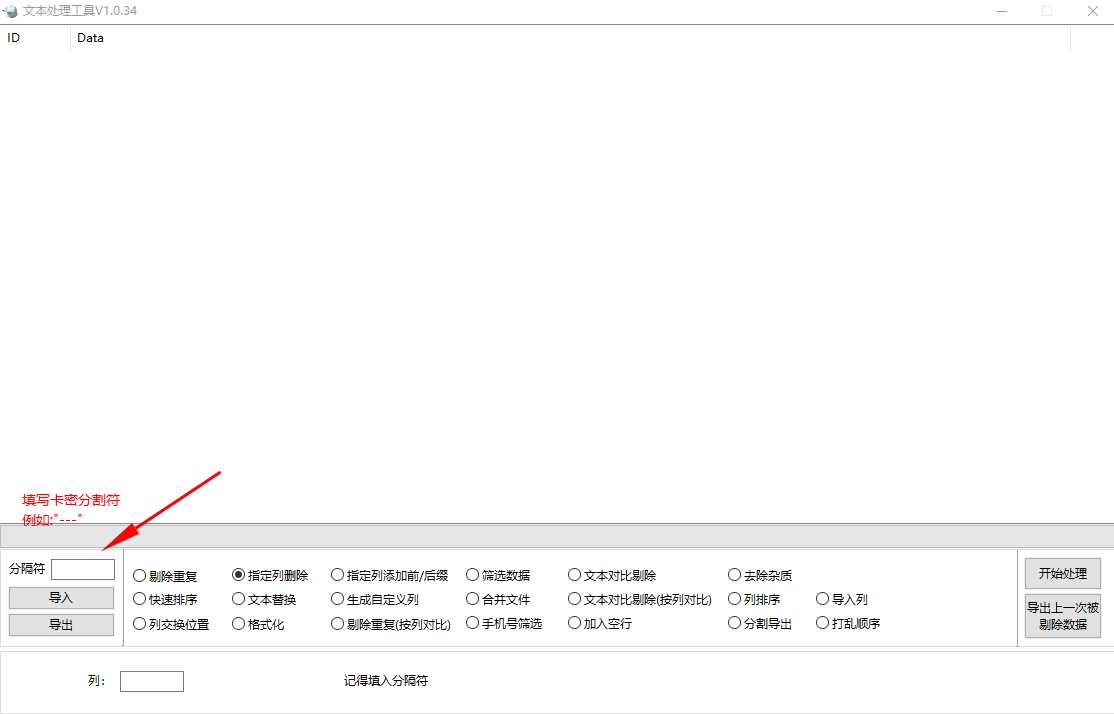The height and width of the screenshot is (714, 1114).
Task: Click the Data column header
Action: pyautogui.click(x=570, y=38)
